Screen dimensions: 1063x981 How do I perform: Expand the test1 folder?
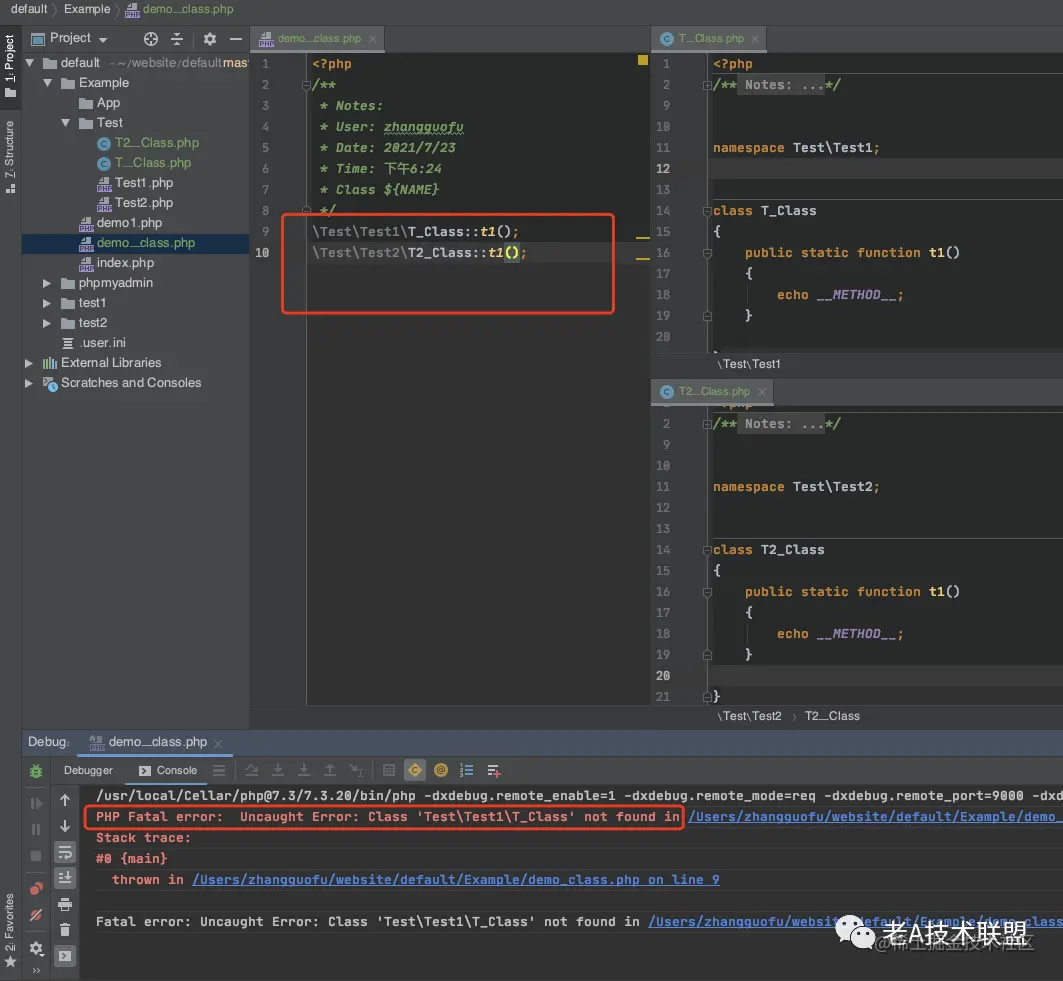click(x=47, y=303)
